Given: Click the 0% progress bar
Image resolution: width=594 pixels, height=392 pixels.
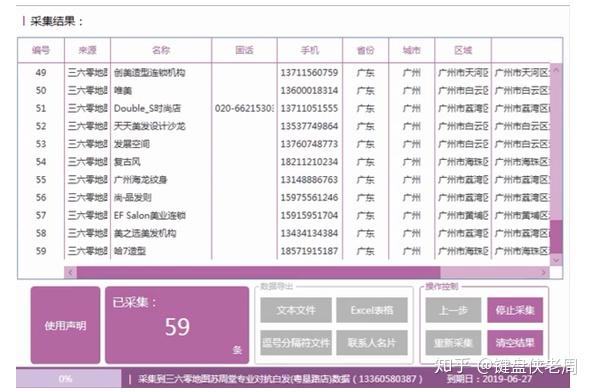Looking at the screenshot, I should [x=69, y=378].
